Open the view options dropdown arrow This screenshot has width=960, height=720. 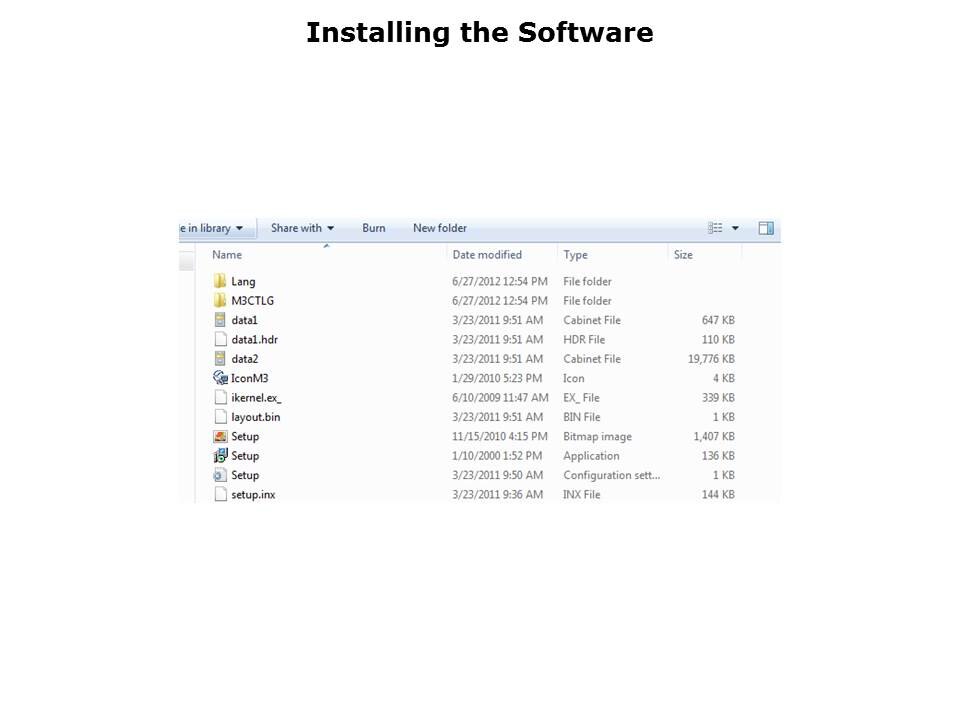(735, 228)
